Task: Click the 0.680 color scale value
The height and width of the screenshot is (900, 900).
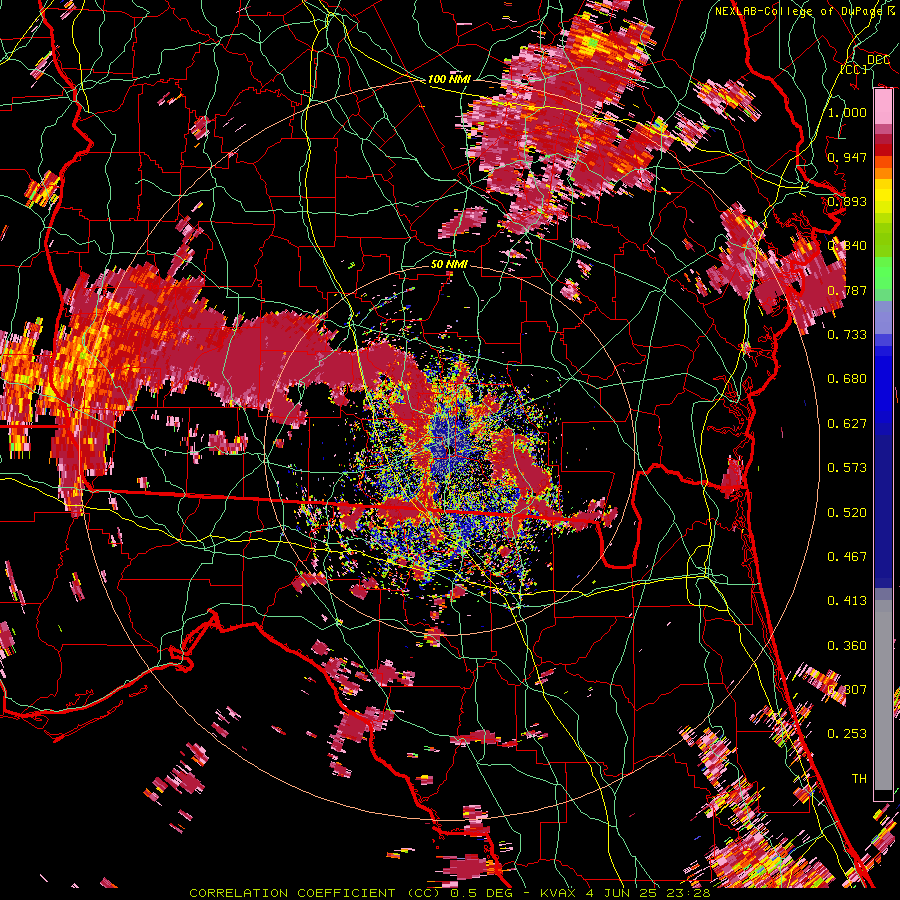Action: [847, 379]
